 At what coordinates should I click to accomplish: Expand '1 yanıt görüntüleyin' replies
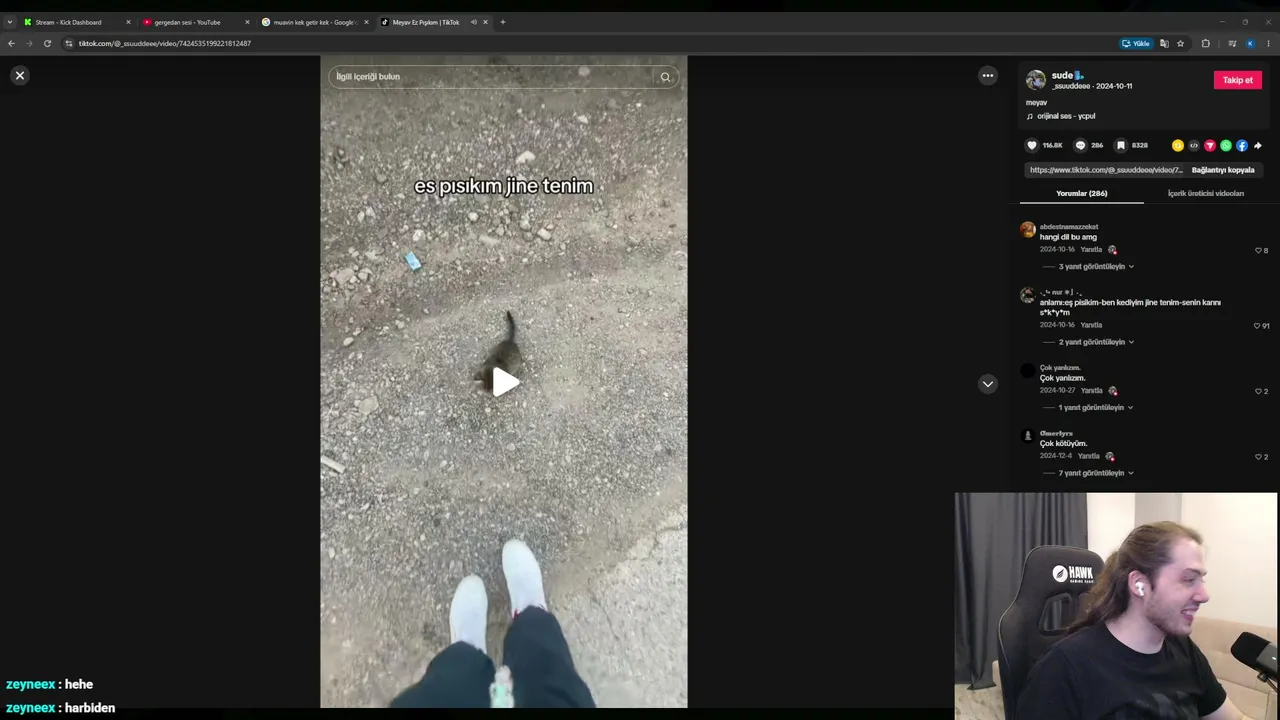(x=1096, y=408)
